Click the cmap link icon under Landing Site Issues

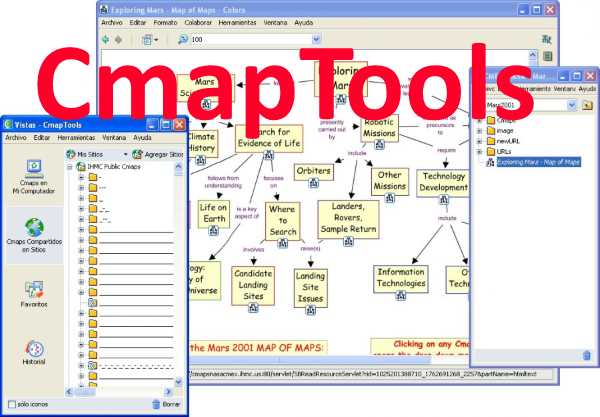pyautogui.click(x=311, y=309)
